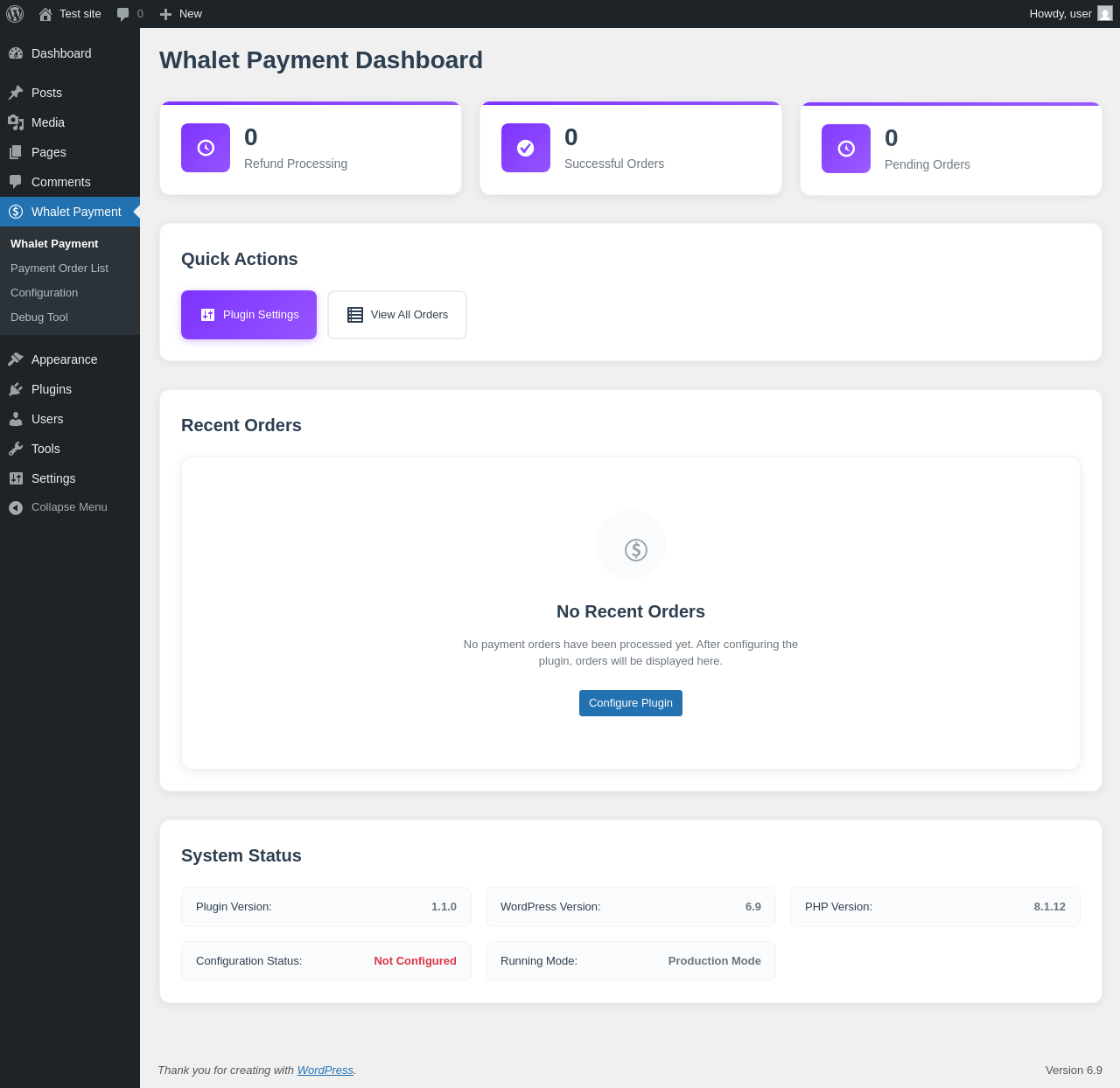Click the blue Configure Plugin button

coord(631,703)
